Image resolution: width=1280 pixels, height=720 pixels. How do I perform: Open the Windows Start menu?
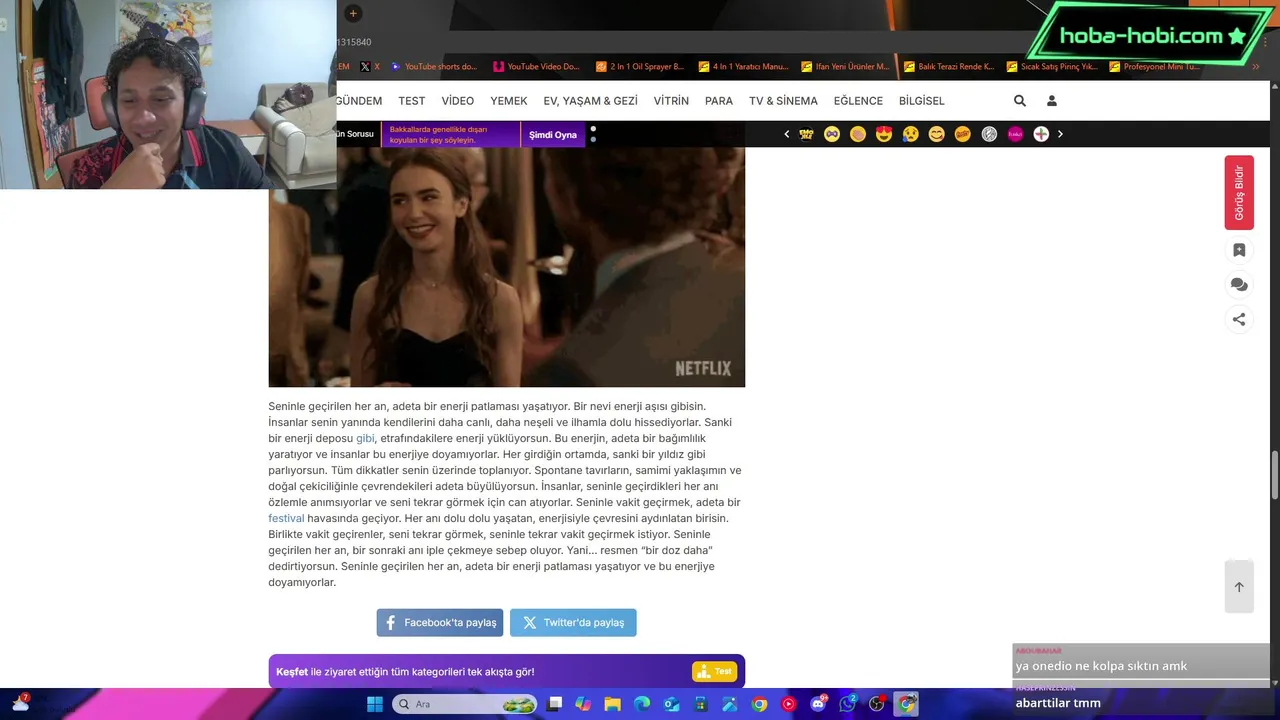click(x=374, y=704)
